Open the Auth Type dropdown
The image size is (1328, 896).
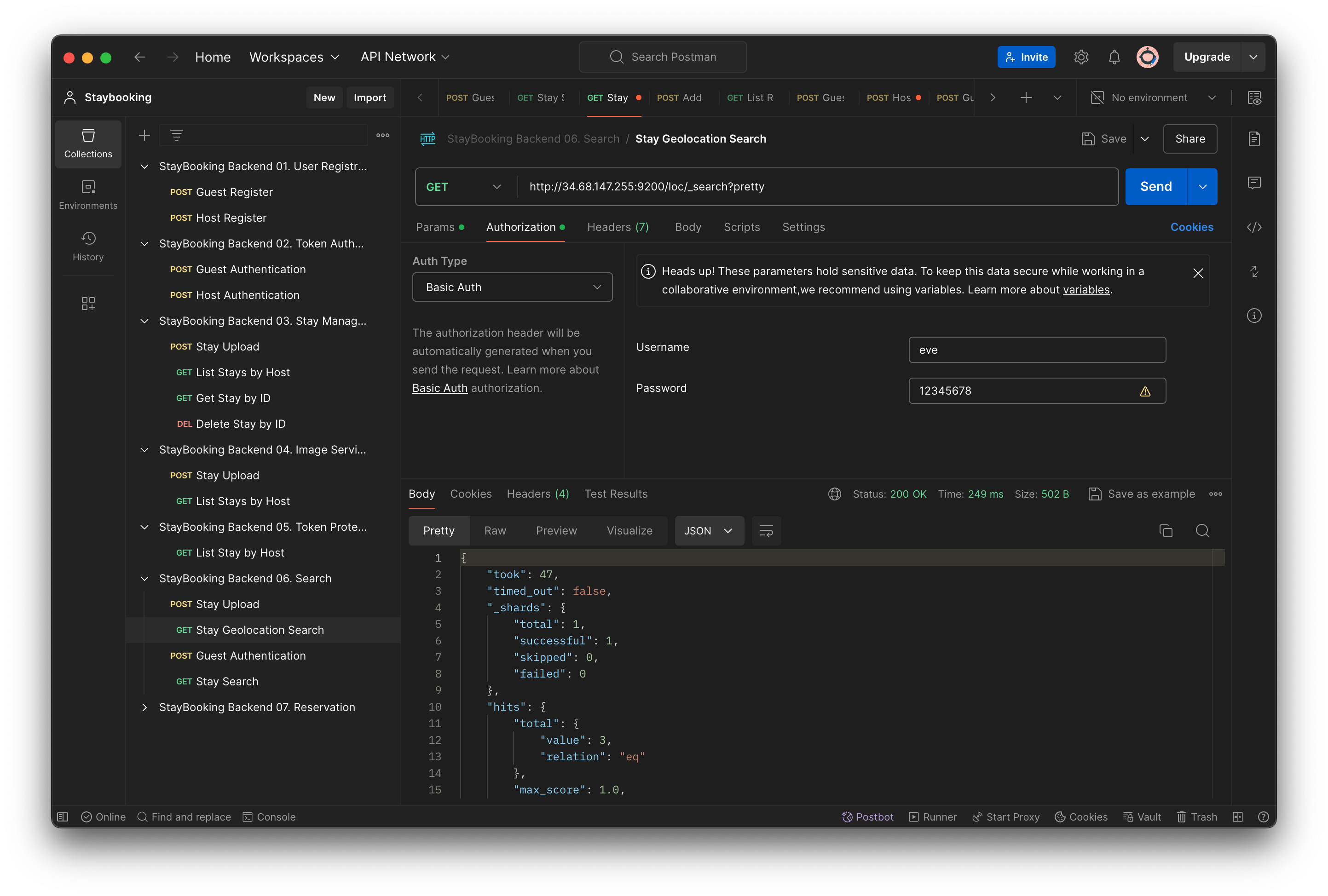click(512, 287)
